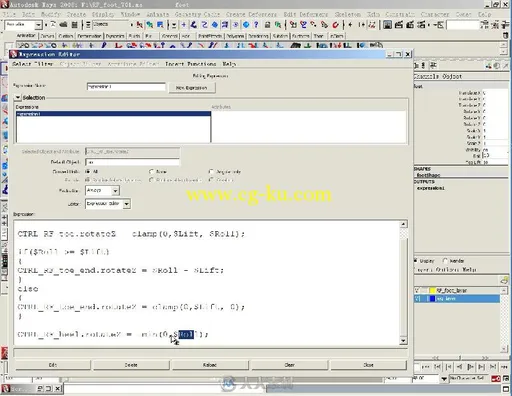Image resolution: width=512 pixels, height=396 pixels.
Task: Toggle visibility V box of RF_foot_layer
Action: point(417,290)
